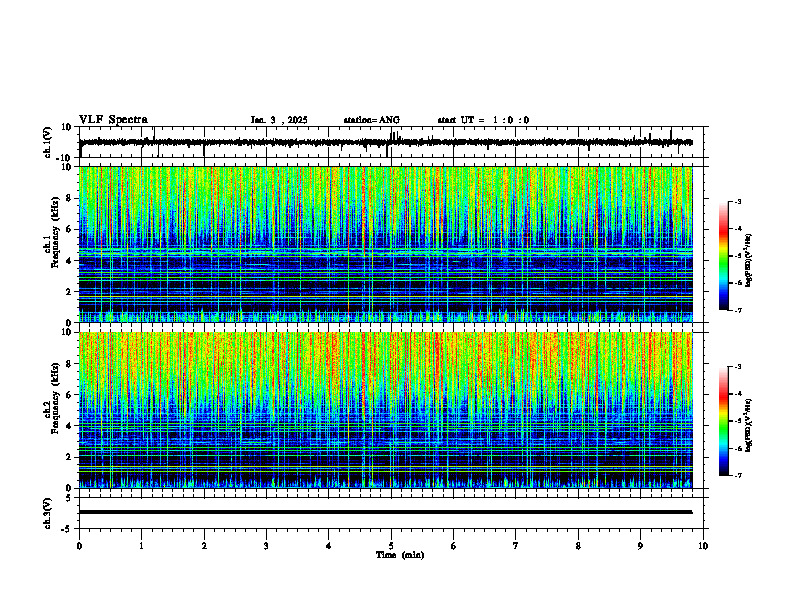Click the ch.2 Frequency (kHz) axis label
The image size is (792, 612).
(x=51, y=397)
